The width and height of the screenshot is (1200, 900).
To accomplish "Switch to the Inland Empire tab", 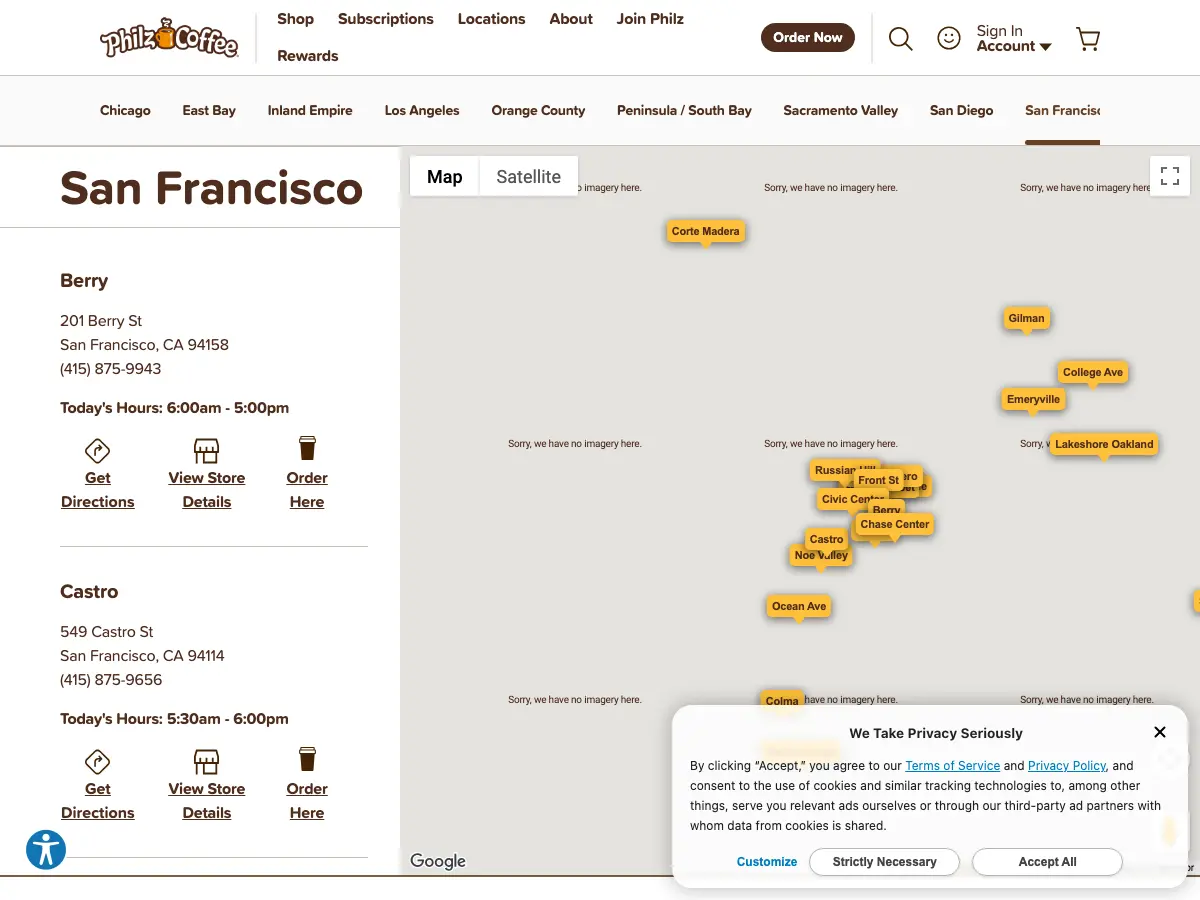I will 310,111.
